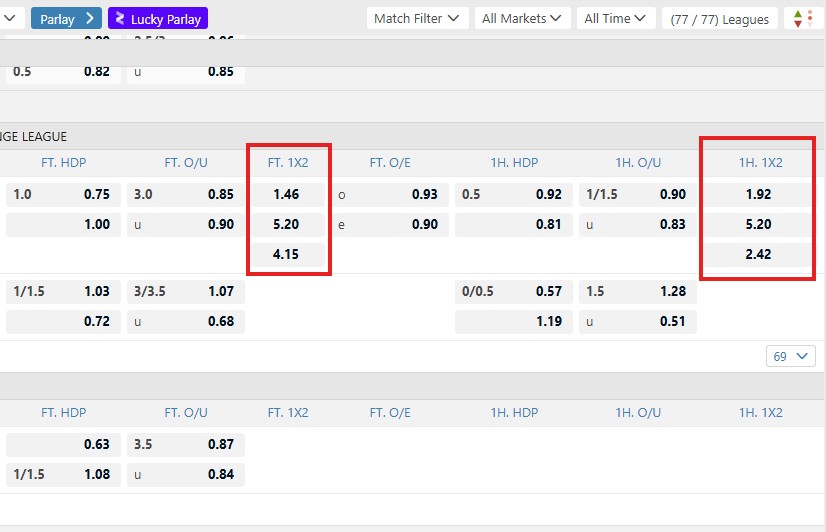
Task: Pick 1H. HDP odds 1.19
Action: pyautogui.click(x=514, y=321)
